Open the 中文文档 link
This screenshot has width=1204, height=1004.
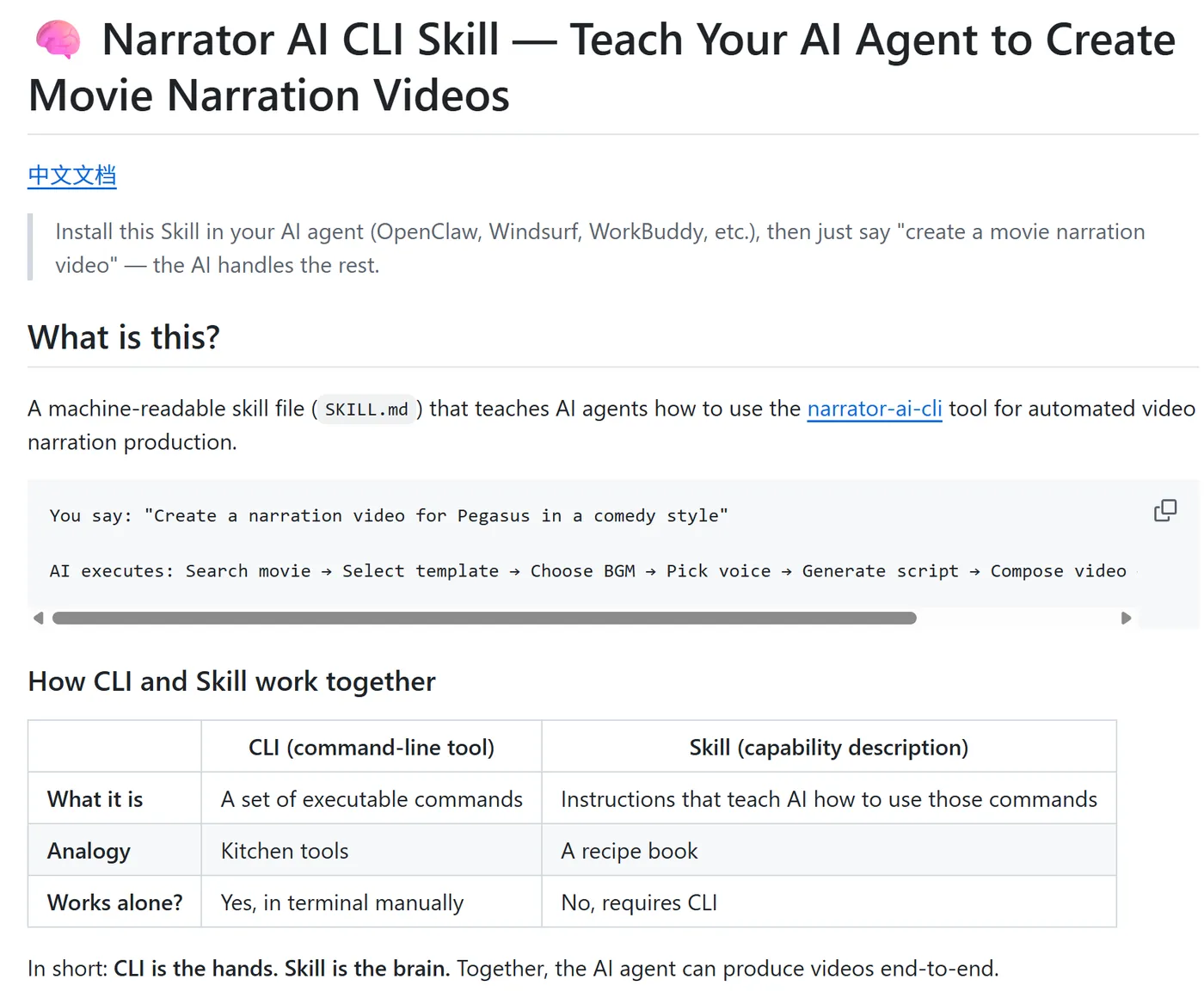72,176
